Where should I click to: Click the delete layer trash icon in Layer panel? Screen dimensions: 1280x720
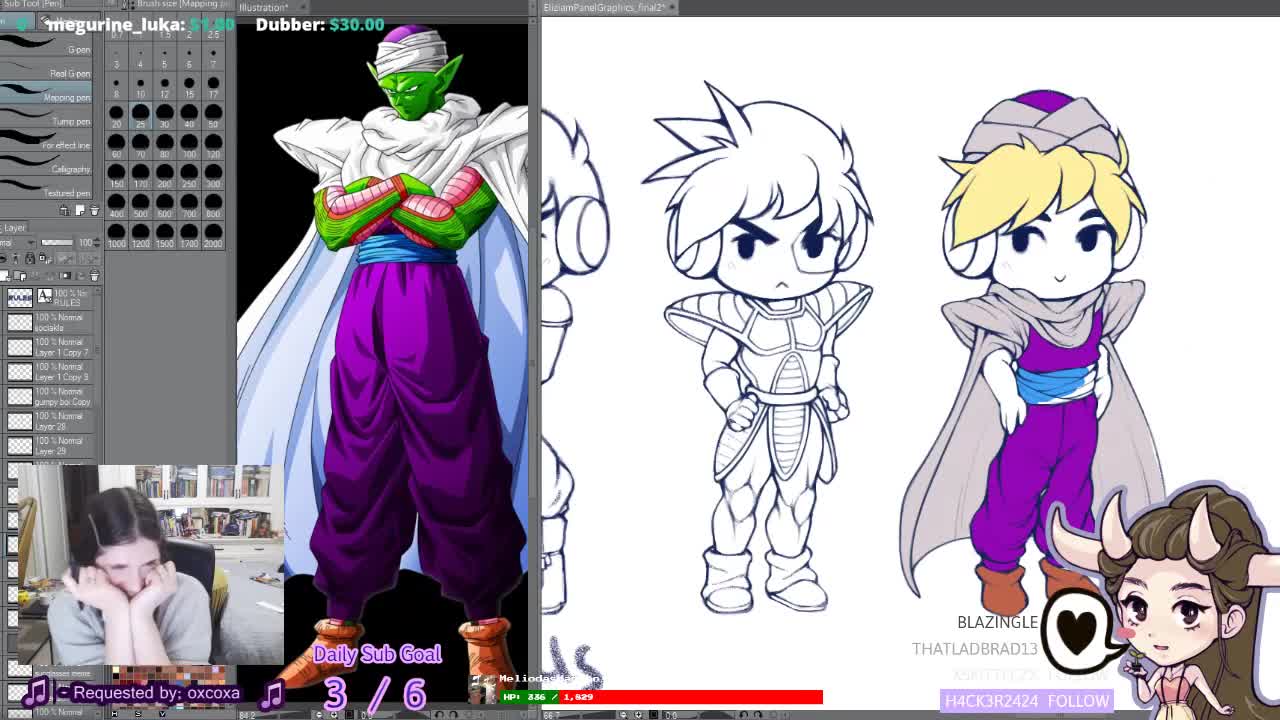94,276
